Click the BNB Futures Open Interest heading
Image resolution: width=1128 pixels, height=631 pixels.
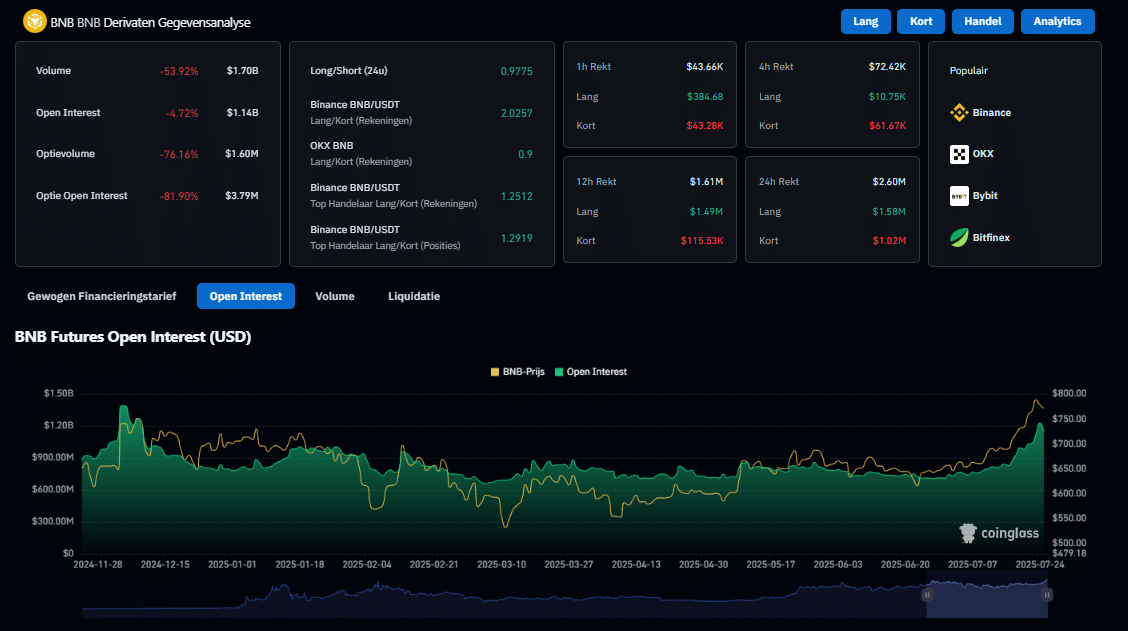coord(133,337)
